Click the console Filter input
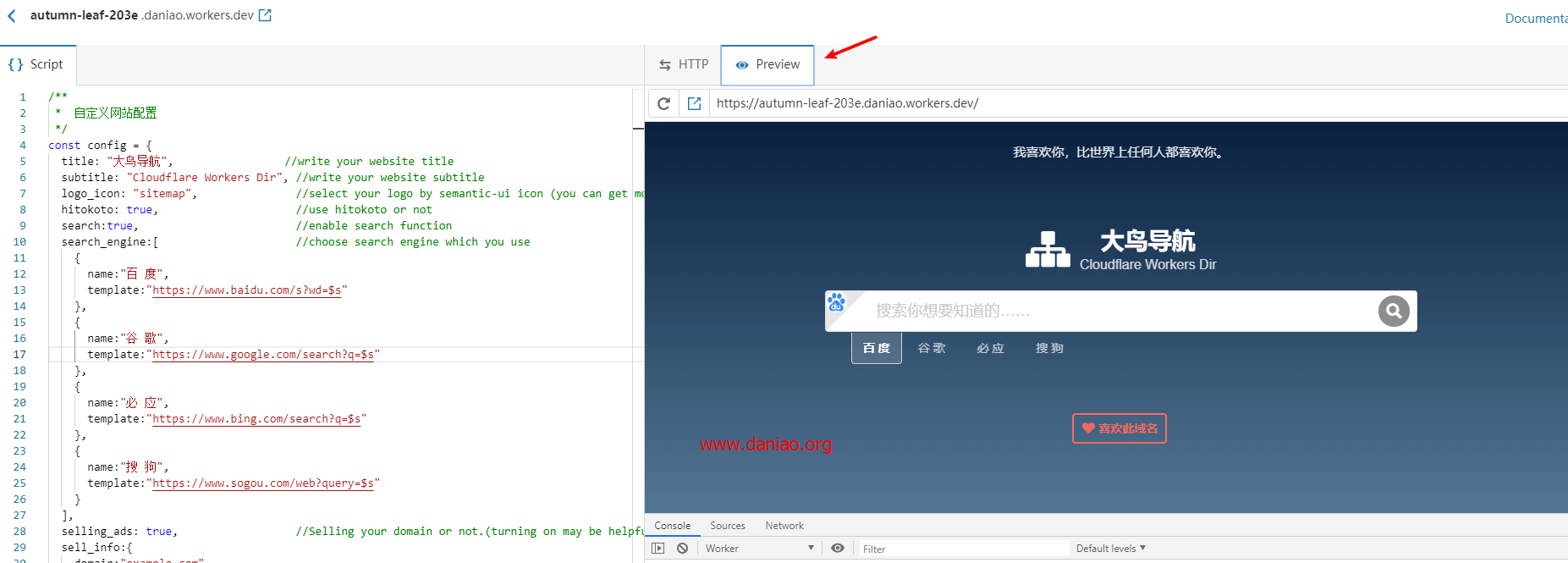This screenshot has height=563, width=1568. (x=965, y=549)
